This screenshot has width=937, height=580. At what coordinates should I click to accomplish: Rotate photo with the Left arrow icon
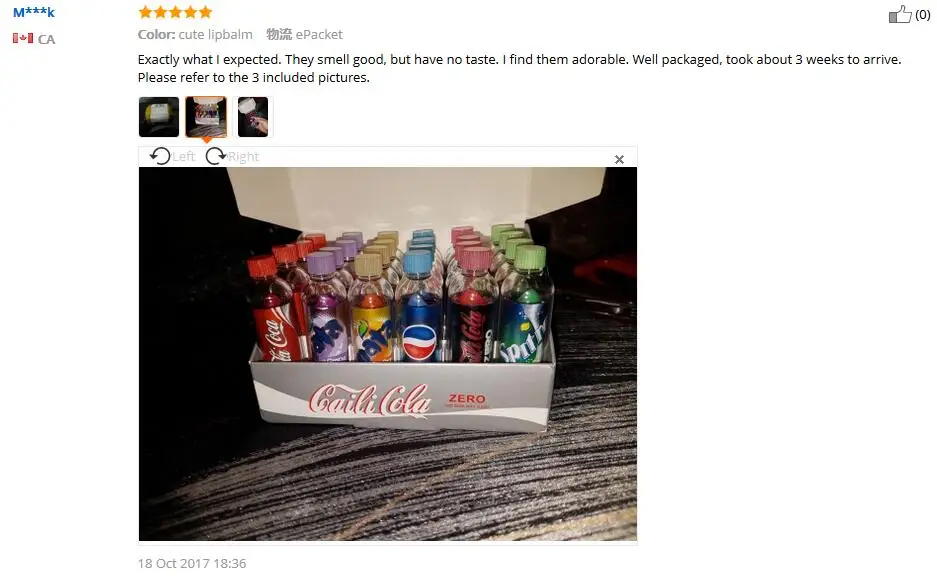coord(160,156)
